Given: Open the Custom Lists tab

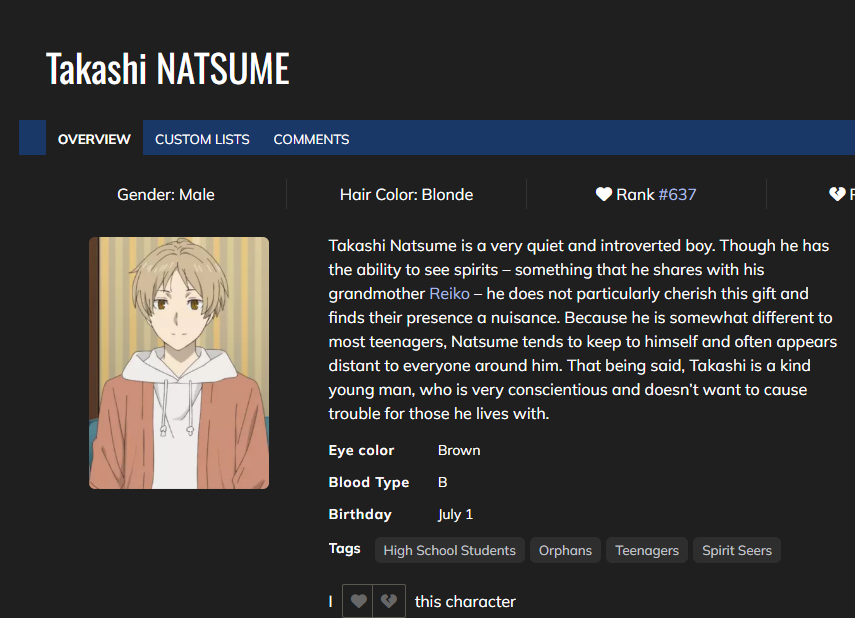Looking at the screenshot, I should [x=202, y=139].
